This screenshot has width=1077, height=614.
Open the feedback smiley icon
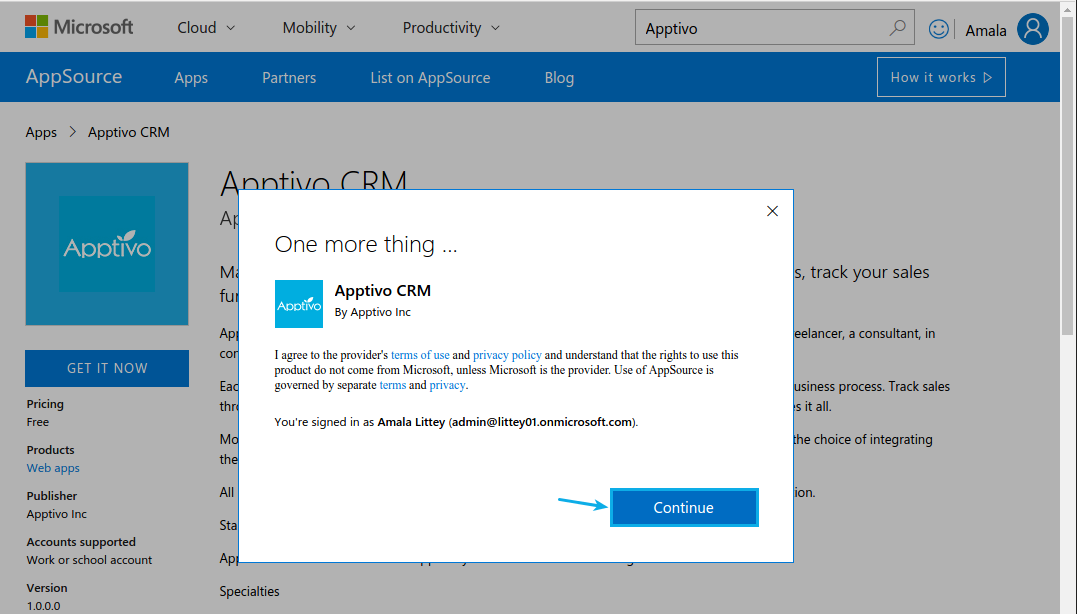coord(938,29)
